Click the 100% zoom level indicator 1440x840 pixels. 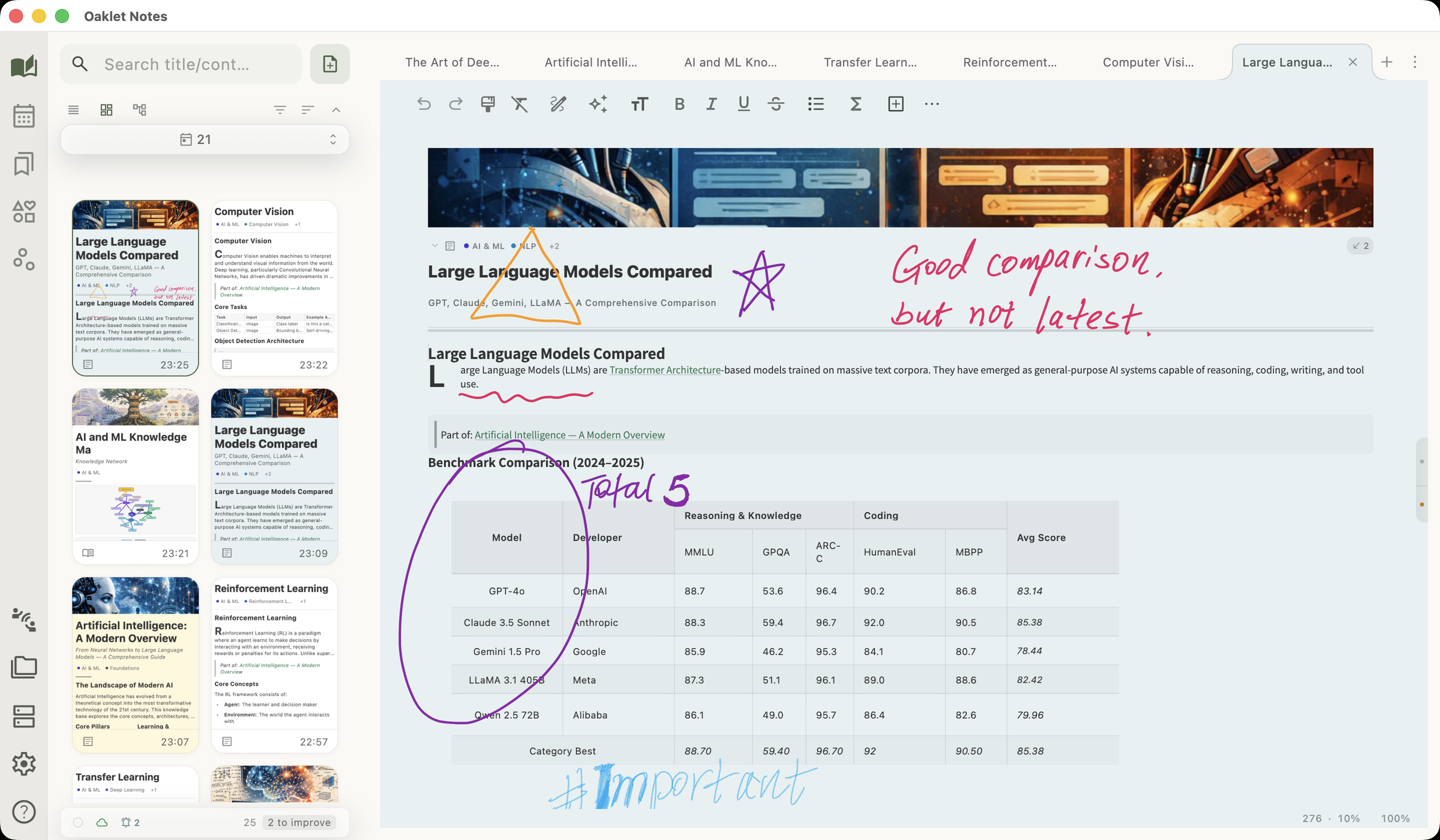(x=1395, y=818)
